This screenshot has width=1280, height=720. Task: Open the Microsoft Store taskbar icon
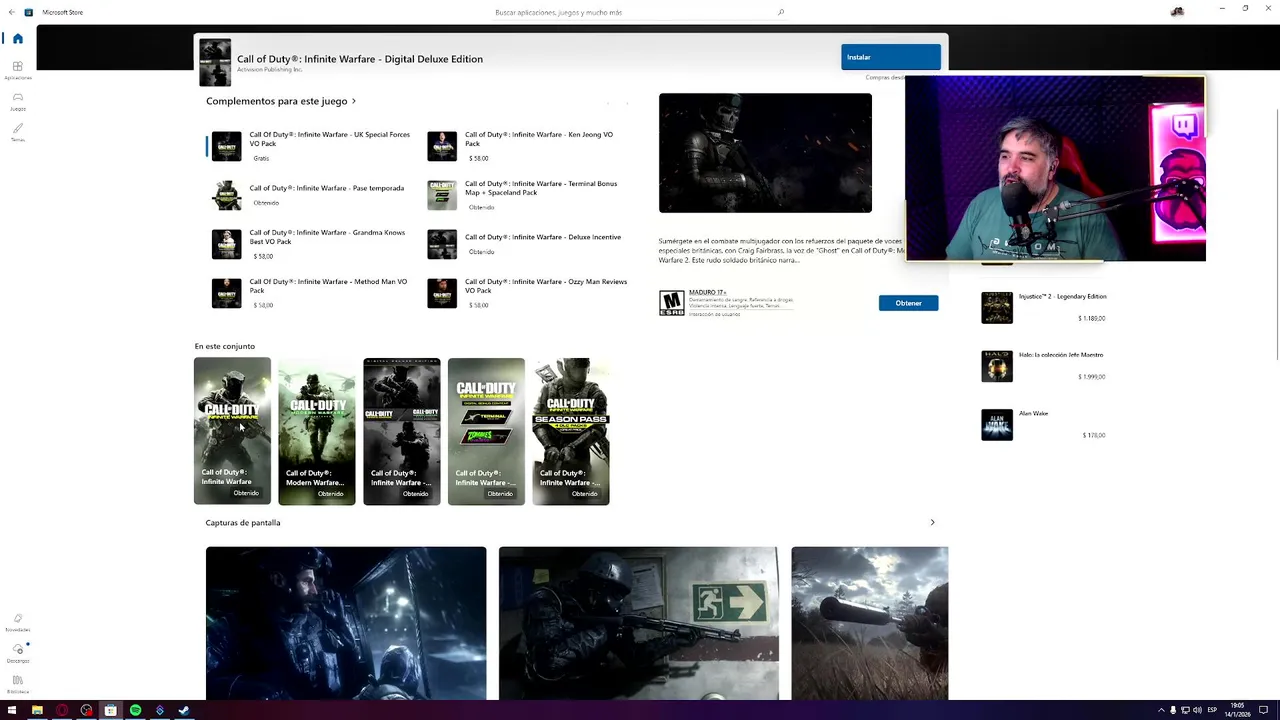(110, 710)
